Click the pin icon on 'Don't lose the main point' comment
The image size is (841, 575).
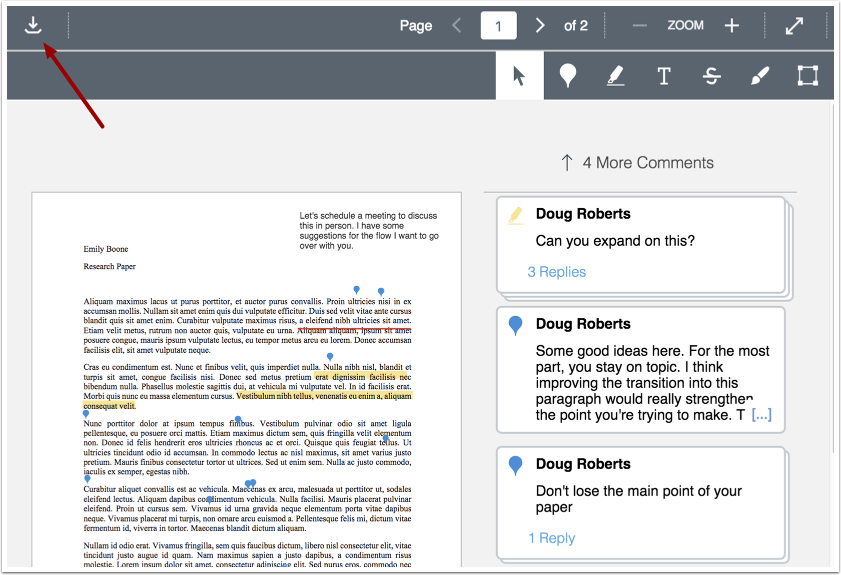(515, 465)
